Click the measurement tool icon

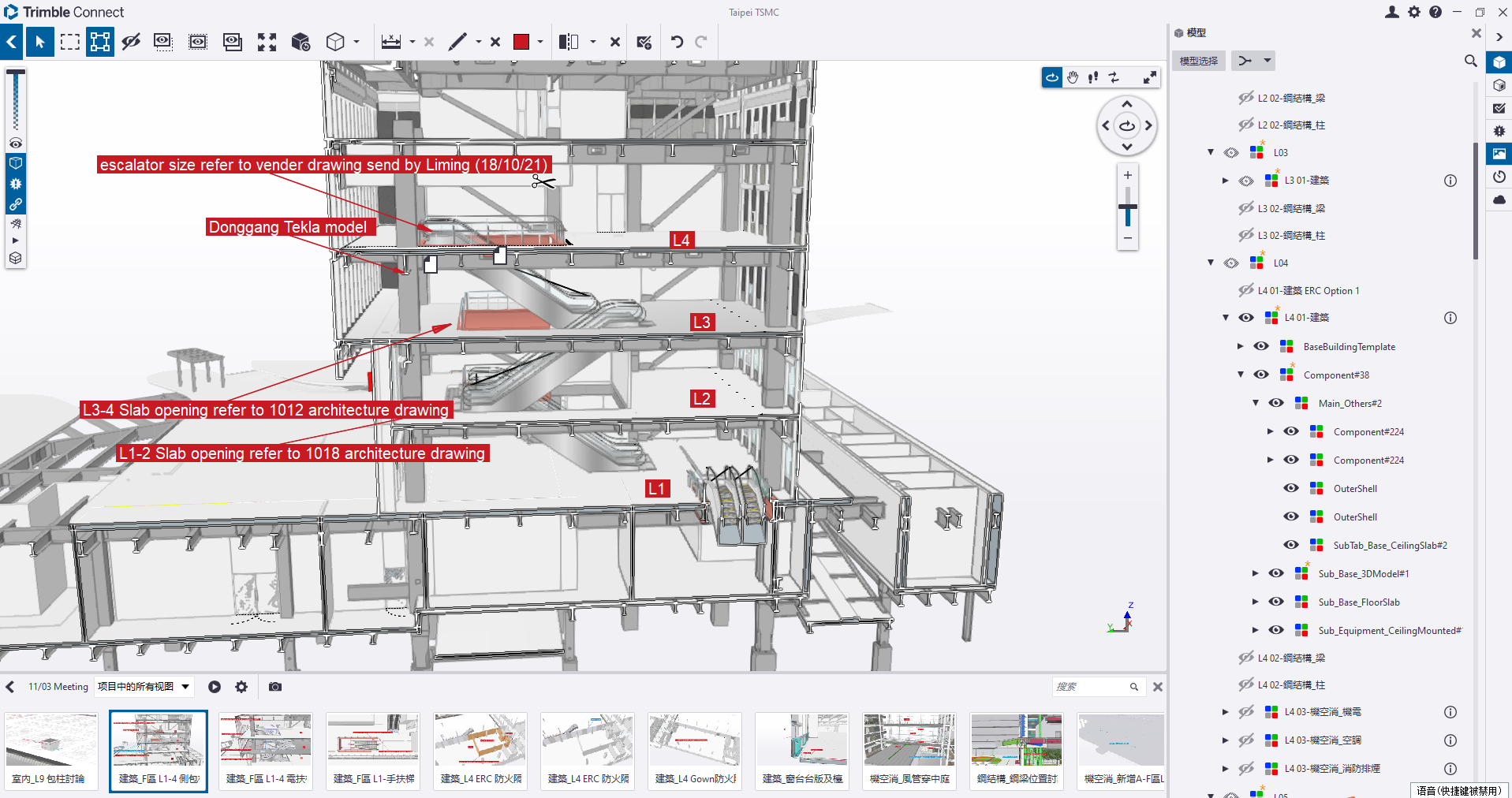391,42
